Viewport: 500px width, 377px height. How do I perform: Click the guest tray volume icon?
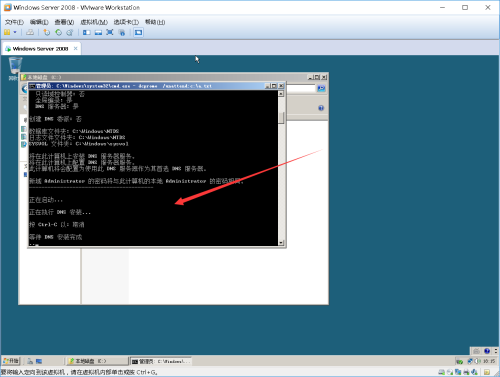[x=478, y=361]
